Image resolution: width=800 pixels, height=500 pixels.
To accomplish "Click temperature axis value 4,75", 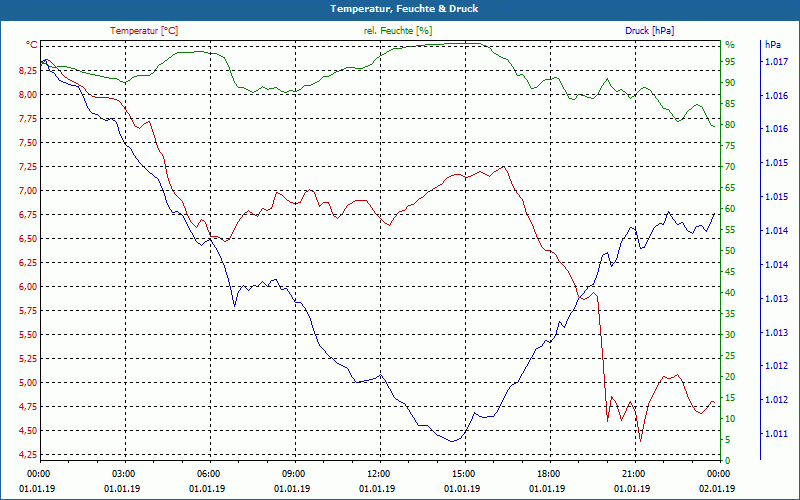I will pyautogui.click(x=28, y=407).
